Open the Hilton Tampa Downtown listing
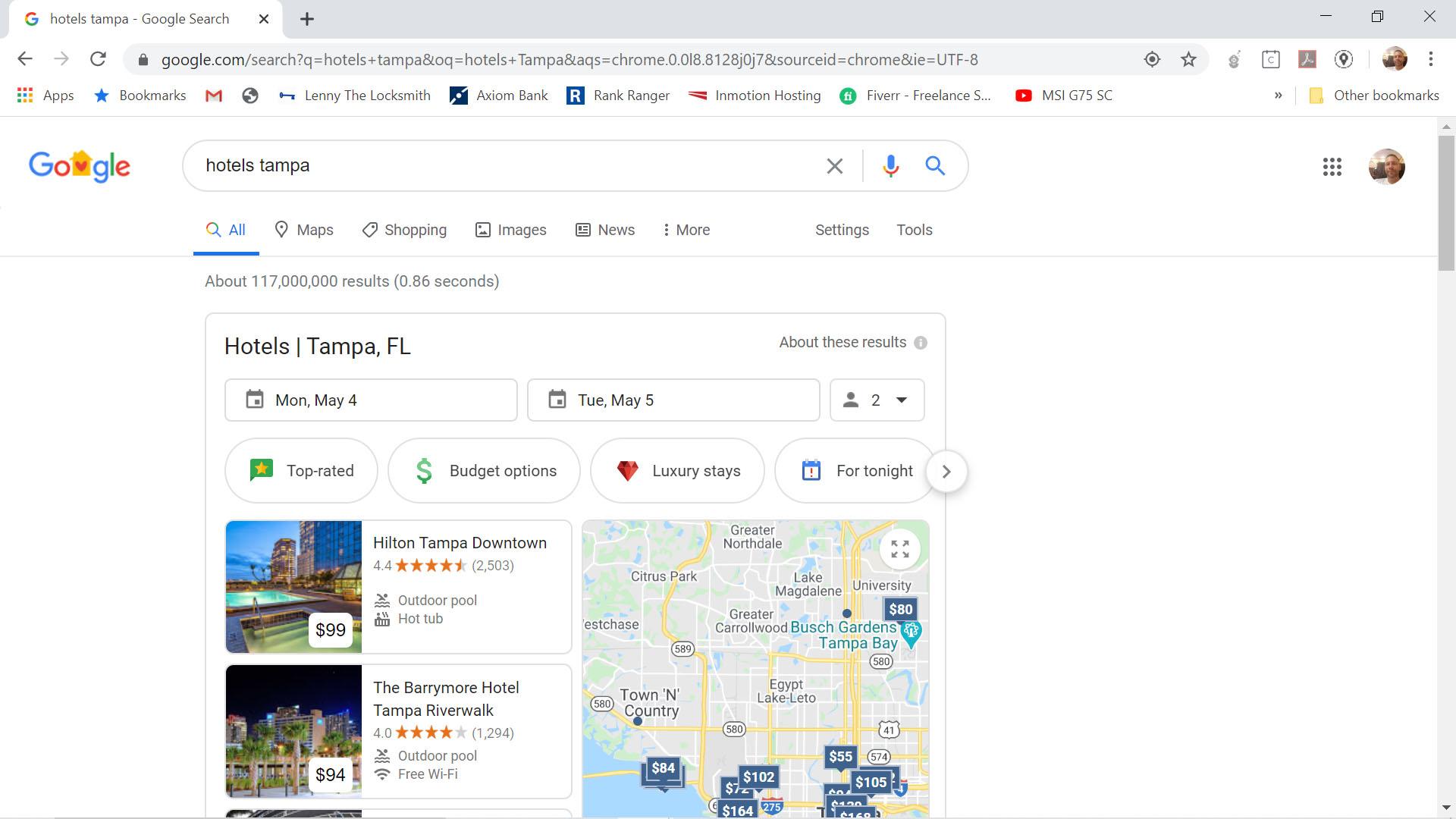Viewport: 1456px width, 819px height. tap(460, 543)
